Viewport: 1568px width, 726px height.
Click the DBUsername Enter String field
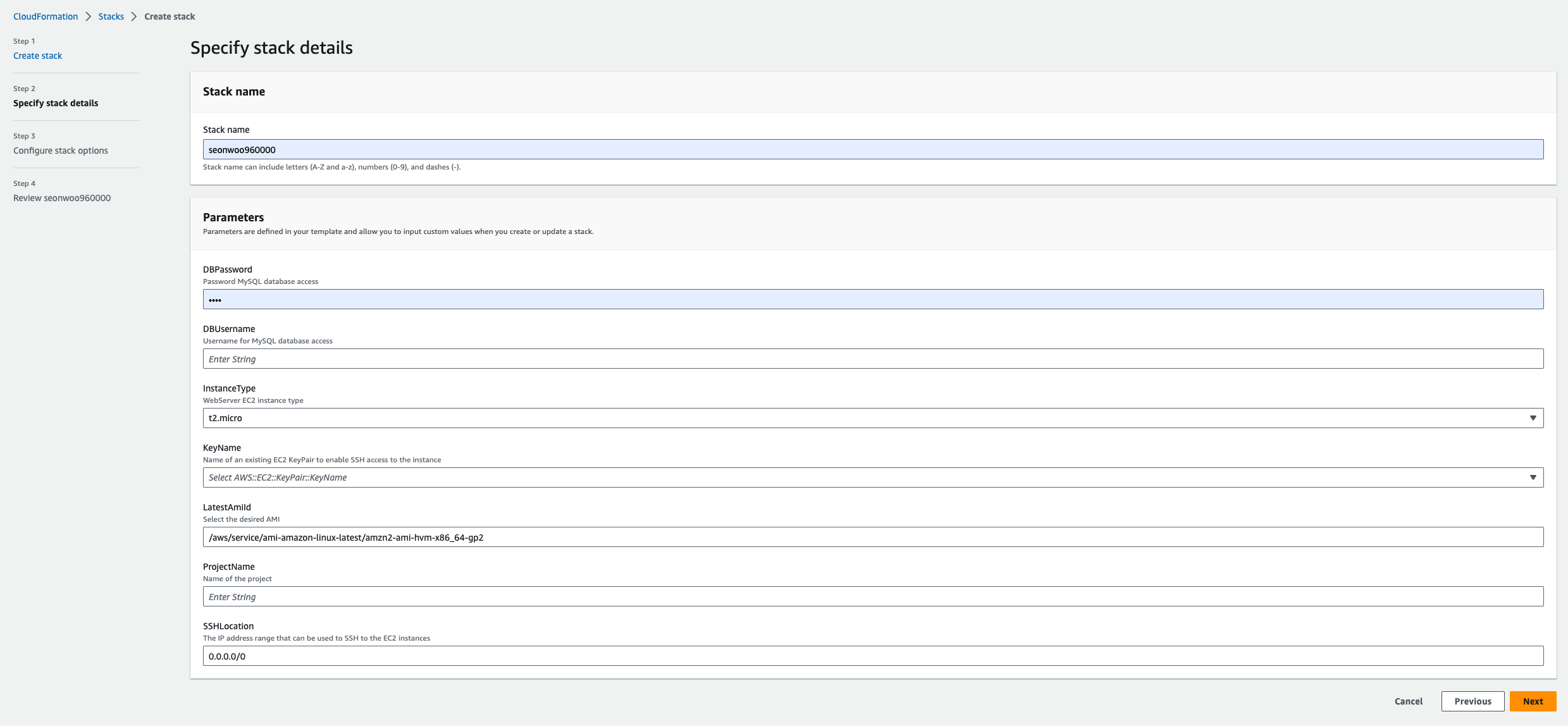click(x=873, y=359)
